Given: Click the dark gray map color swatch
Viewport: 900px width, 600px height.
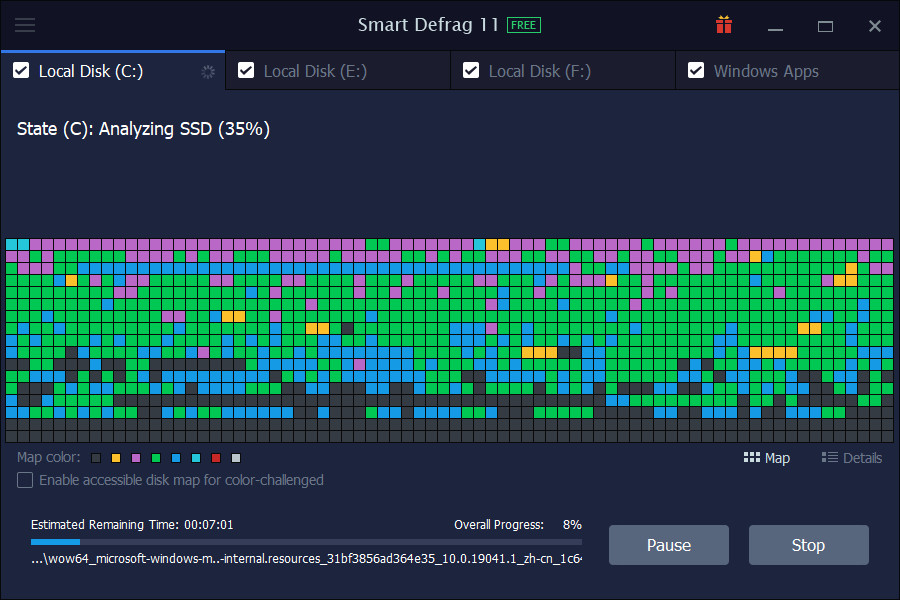Looking at the screenshot, I should point(96,458).
